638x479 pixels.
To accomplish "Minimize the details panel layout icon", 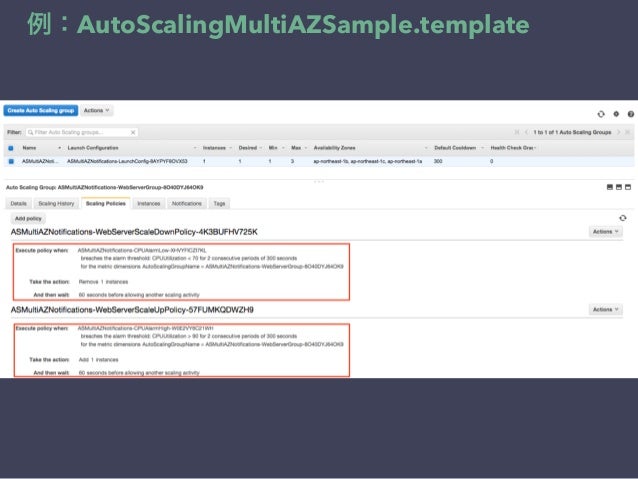I will (610, 187).
